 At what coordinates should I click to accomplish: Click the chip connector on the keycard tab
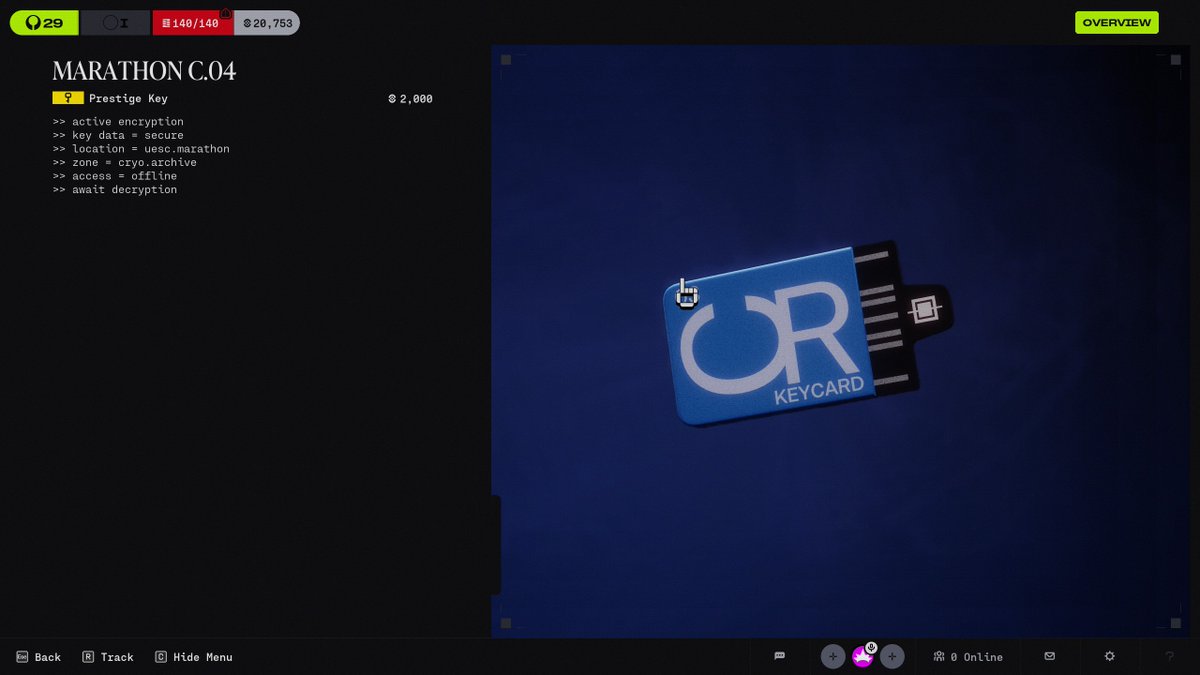point(924,310)
